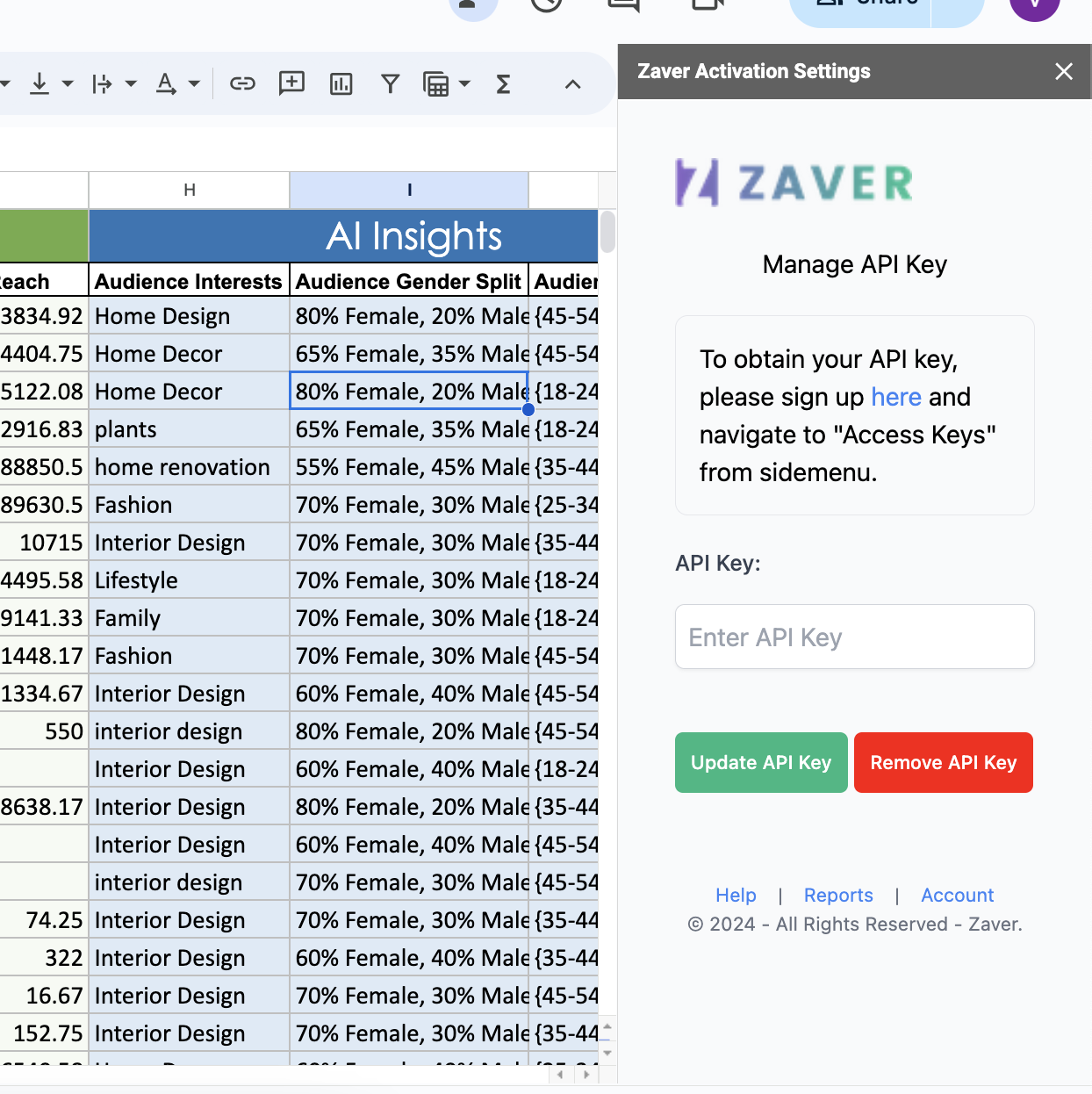The height and width of the screenshot is (1094, 1092).
Task: Click the scroll up arrow of the sheet
Action: tap(607, 1026)
